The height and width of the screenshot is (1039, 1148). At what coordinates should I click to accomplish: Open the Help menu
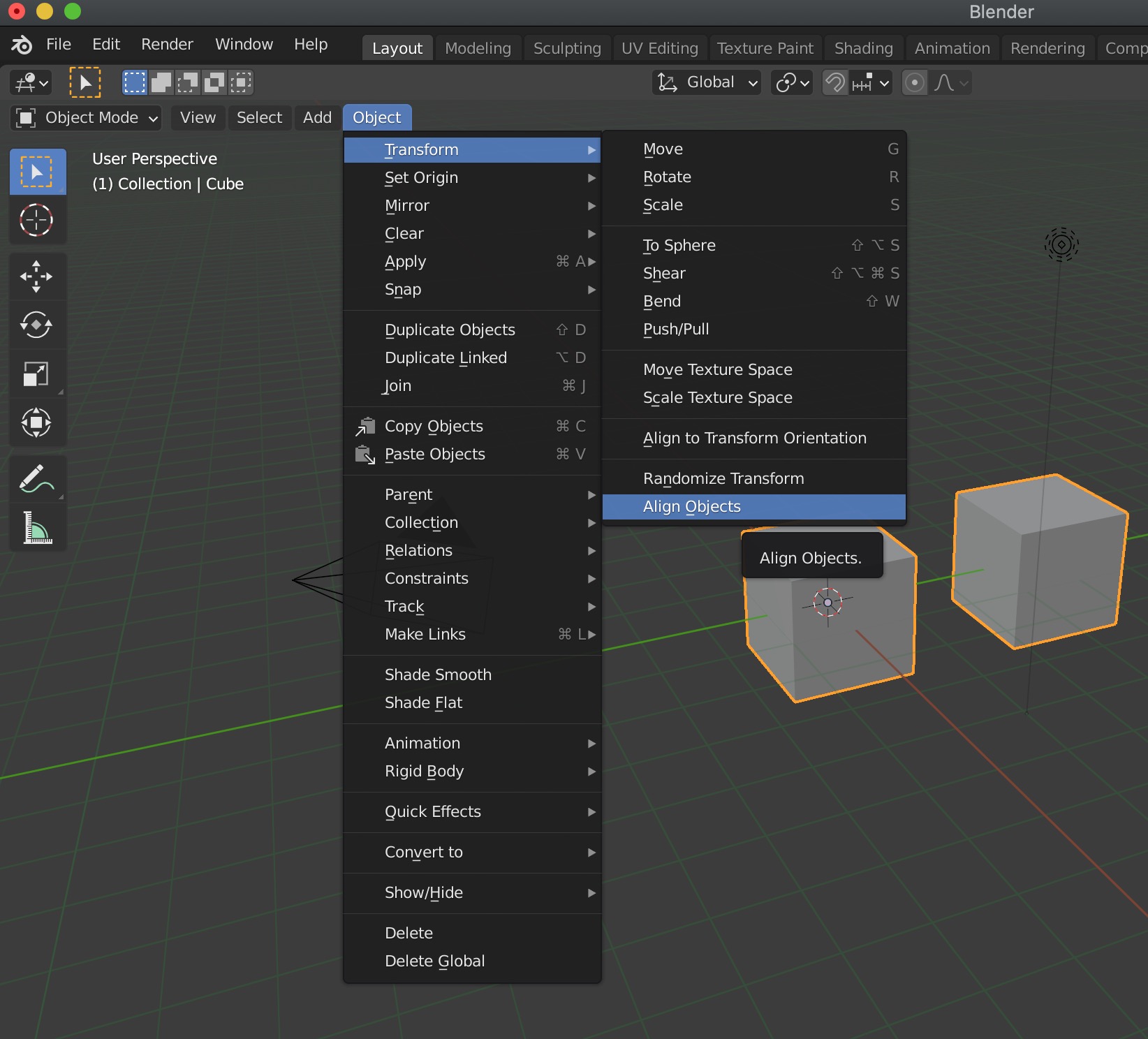pos(311,44)
